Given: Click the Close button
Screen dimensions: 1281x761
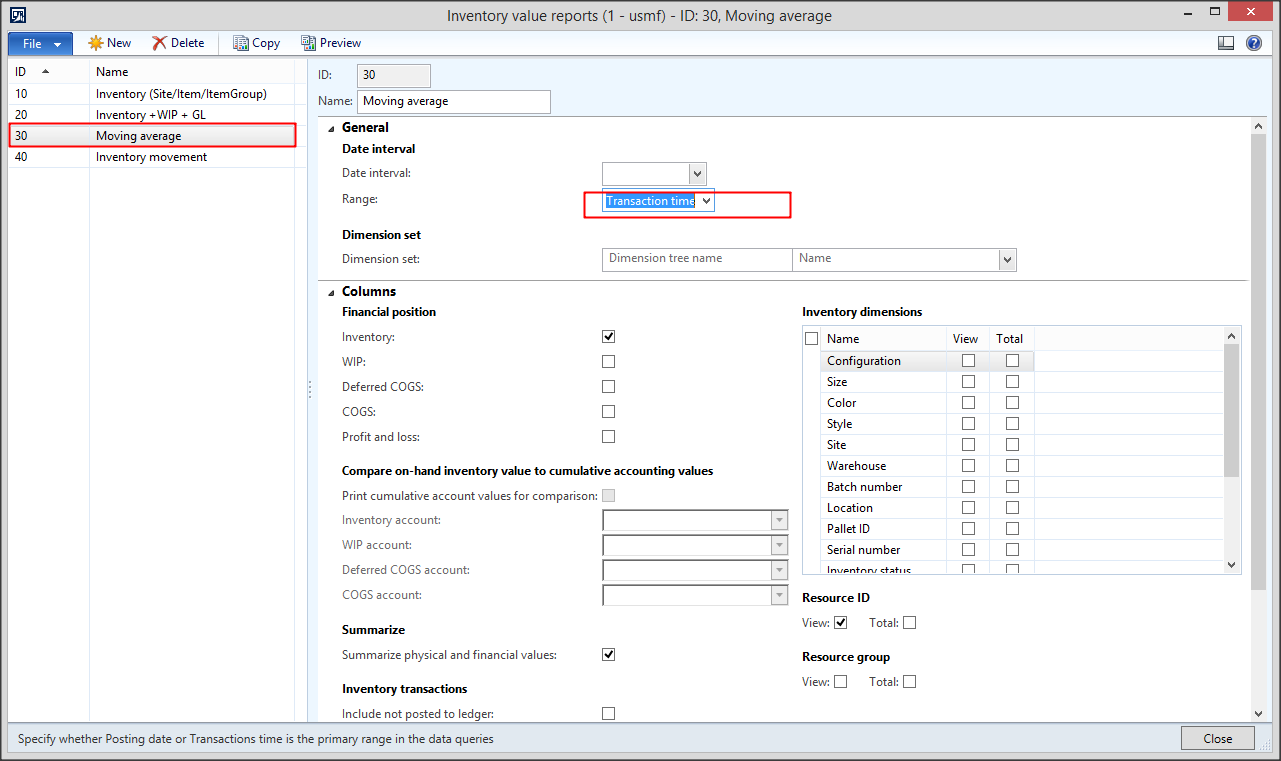Looking at the screenshot, I should (1217, 738).
